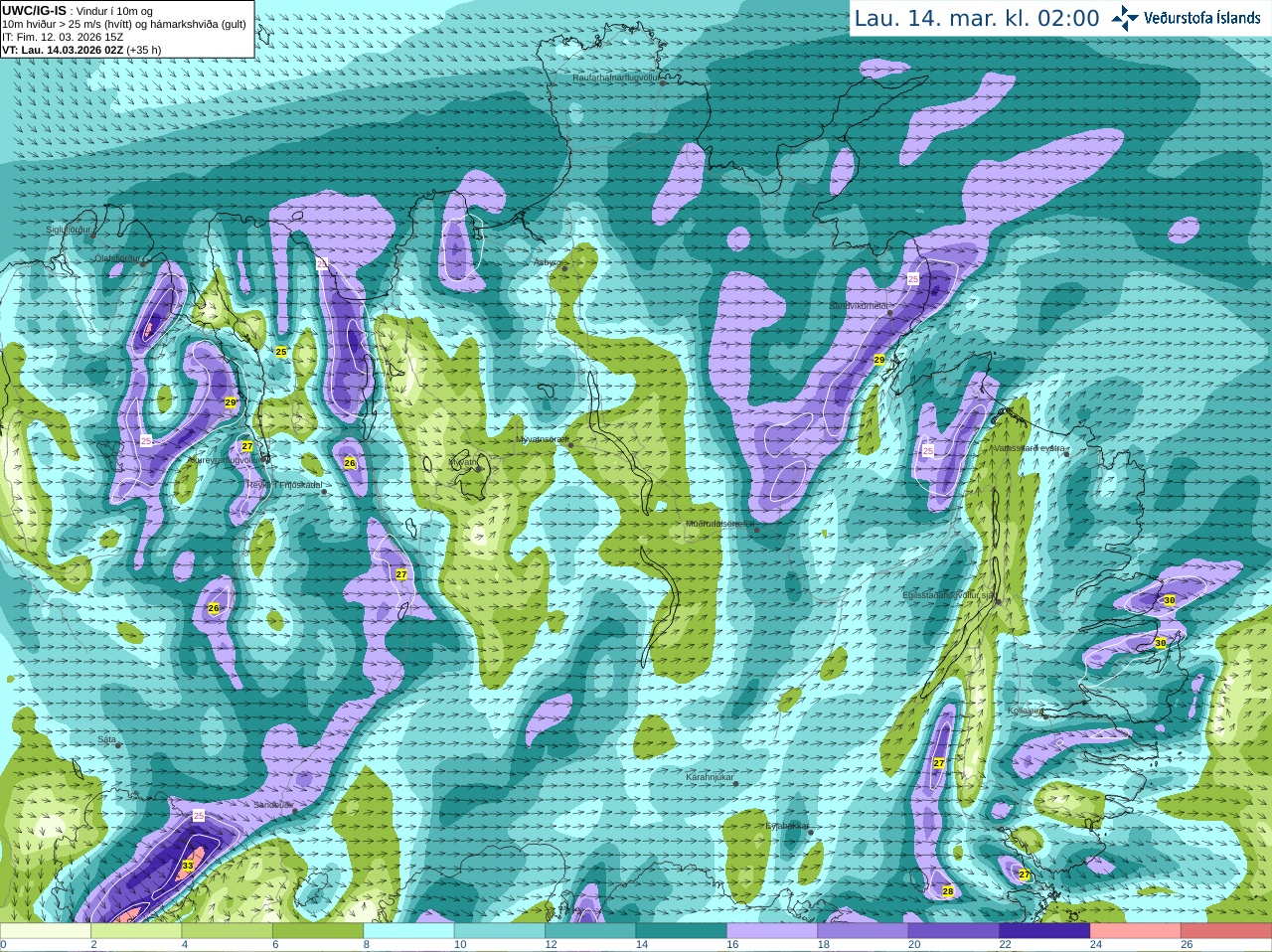This screenshot has height=952, width=1272.
Task: Click the 14–16 m/s legend color swatch
Action: click(682, 931)
